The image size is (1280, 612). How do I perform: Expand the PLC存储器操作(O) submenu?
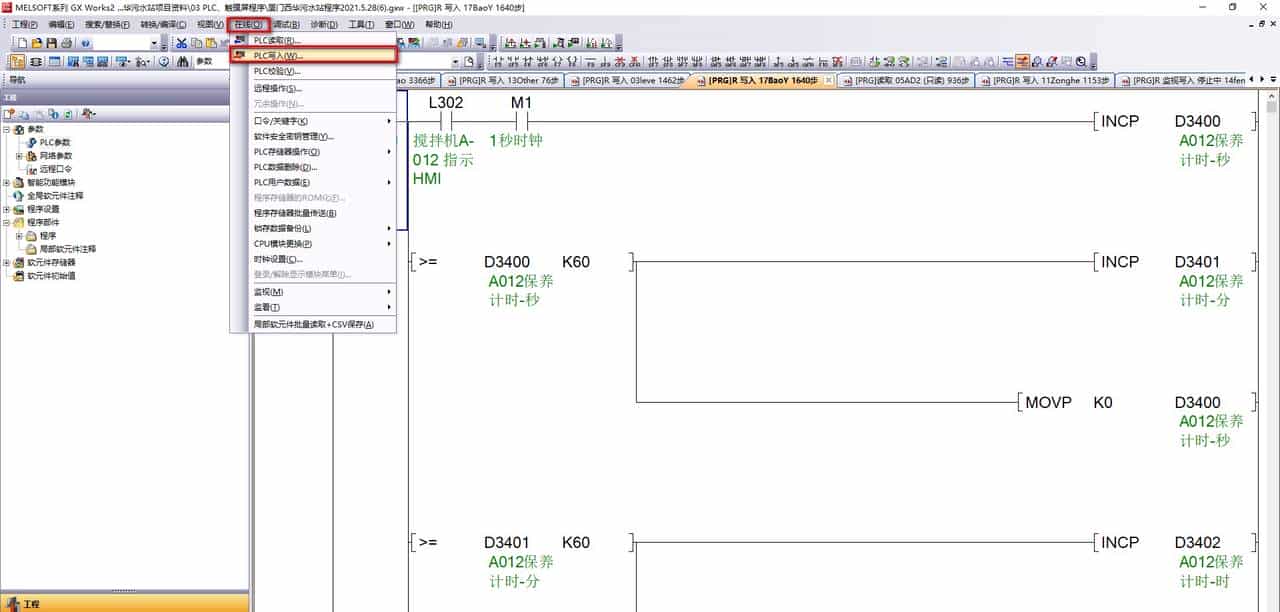point(320,152)
